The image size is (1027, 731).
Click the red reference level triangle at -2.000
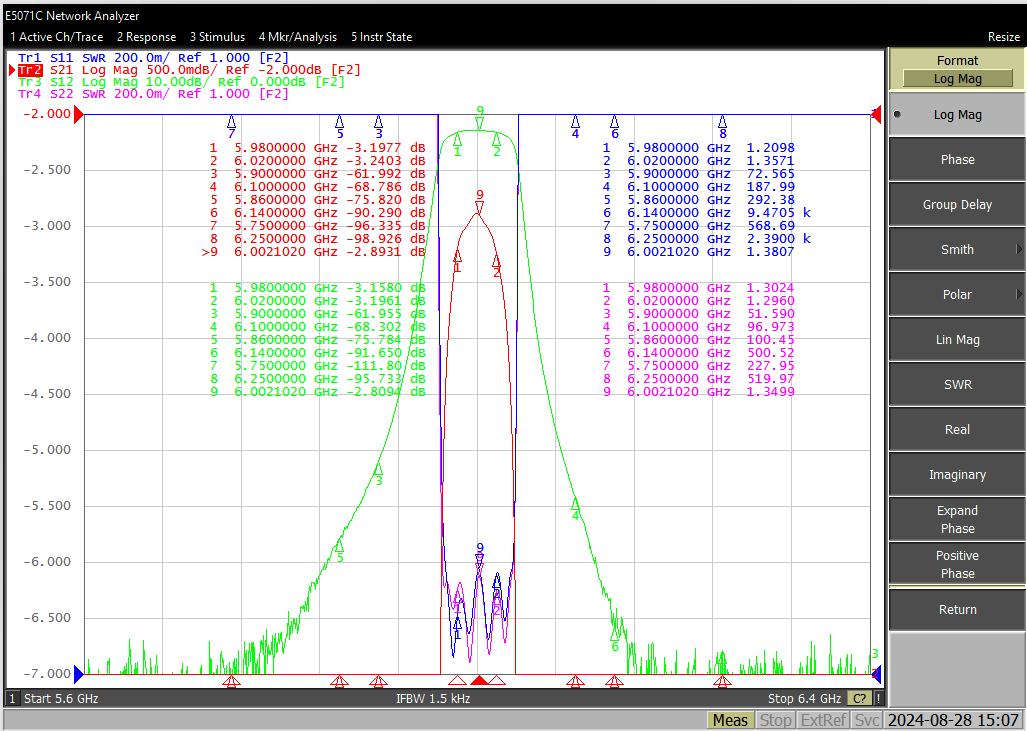click(79, 115)
